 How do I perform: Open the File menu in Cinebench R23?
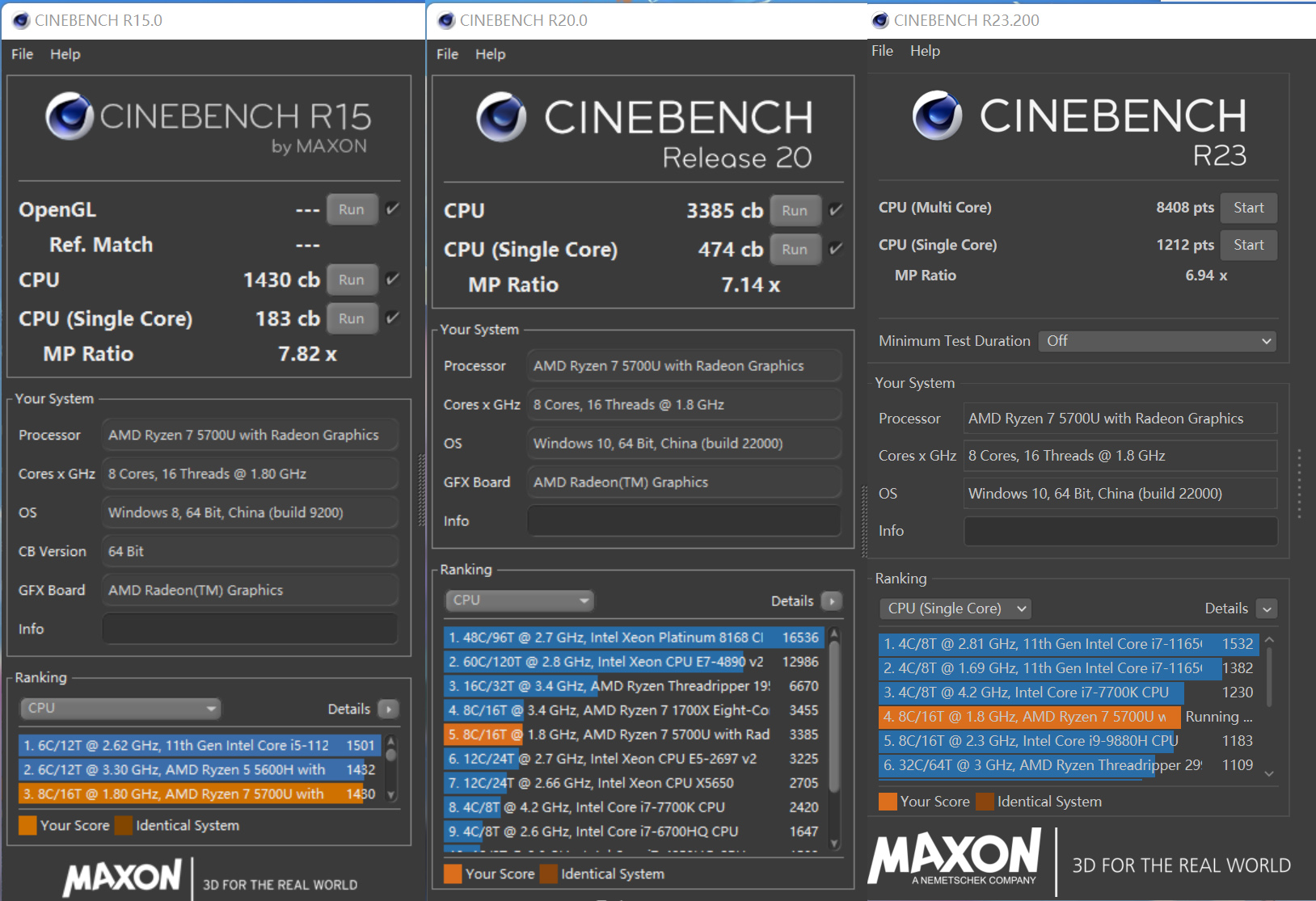(x=883, y=51)
